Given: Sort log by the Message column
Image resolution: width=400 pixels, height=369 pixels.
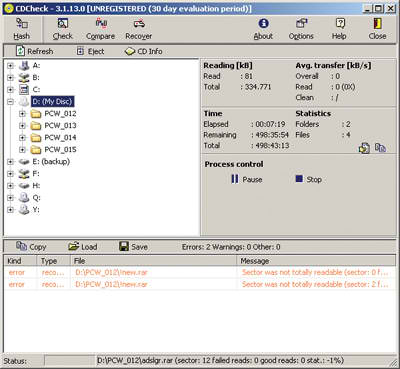Looking at the screenshot, I should 316,261.
